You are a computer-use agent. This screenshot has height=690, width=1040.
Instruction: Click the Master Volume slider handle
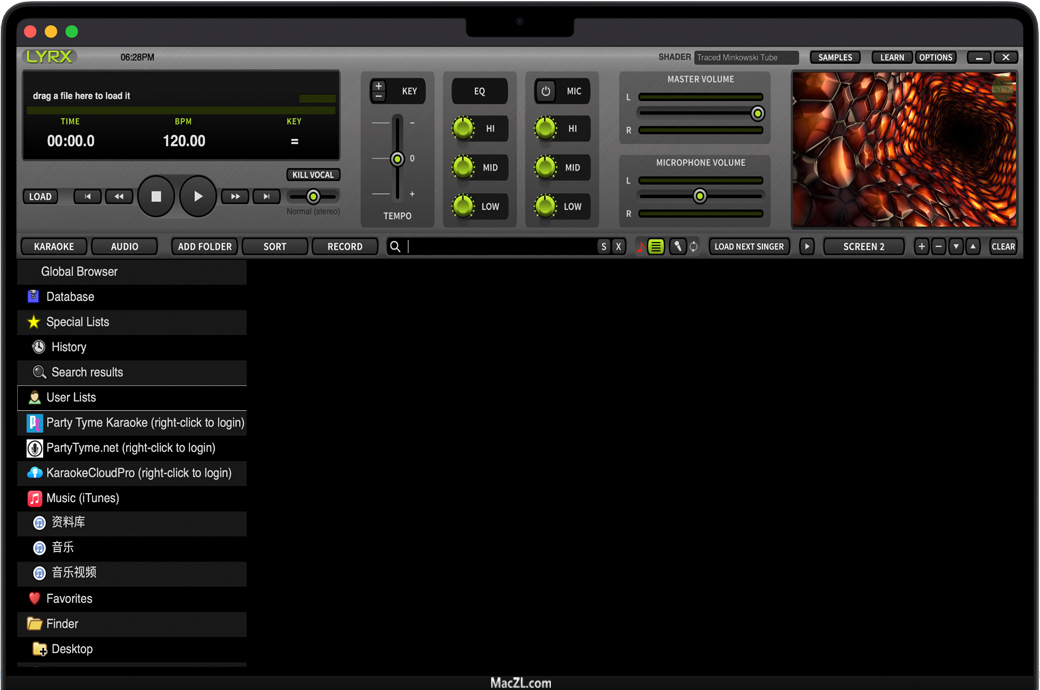click(757, 114)
